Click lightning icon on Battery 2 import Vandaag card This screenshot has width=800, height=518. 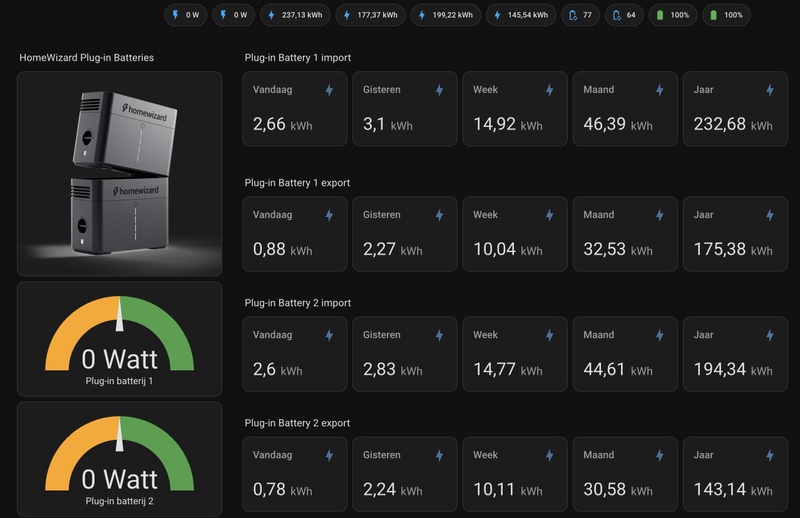tap(330, 335)
